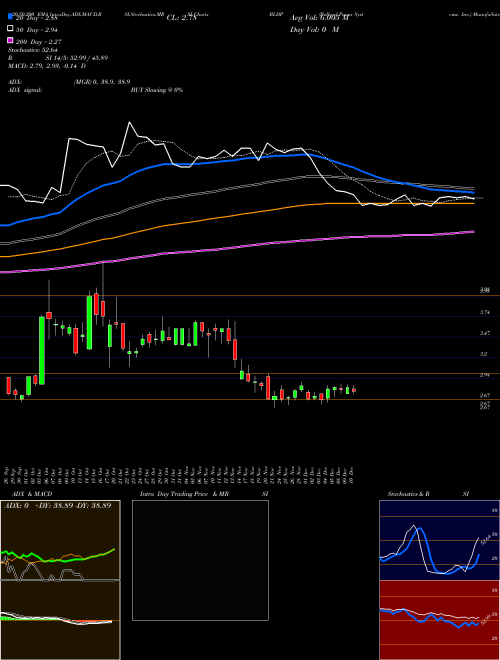This screenshot has width=500, height=660.
Task: Open the red RSI chart panel
Action: [439, 620]
